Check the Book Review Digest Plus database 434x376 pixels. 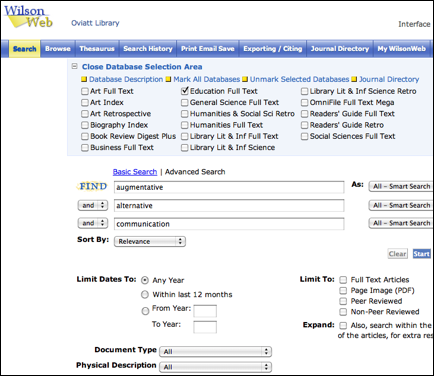tap(85, 137)
